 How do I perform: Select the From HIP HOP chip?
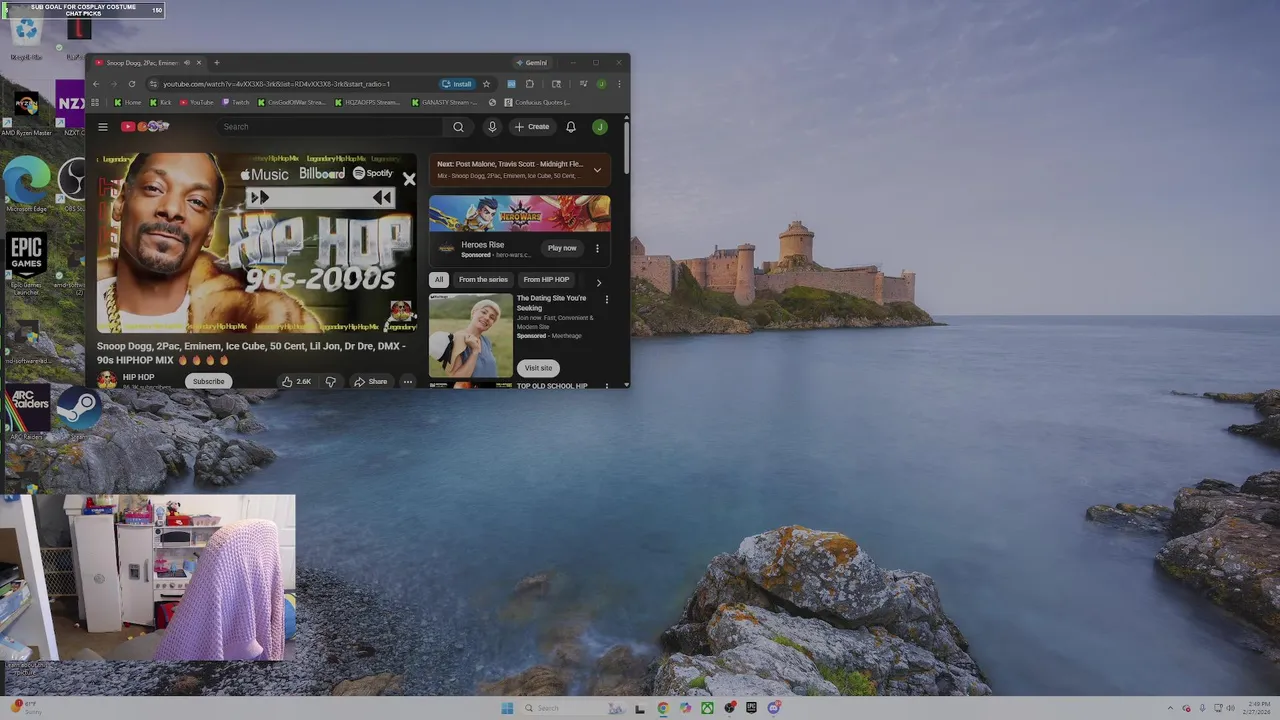pyautogui.click(x=546, y=280)
